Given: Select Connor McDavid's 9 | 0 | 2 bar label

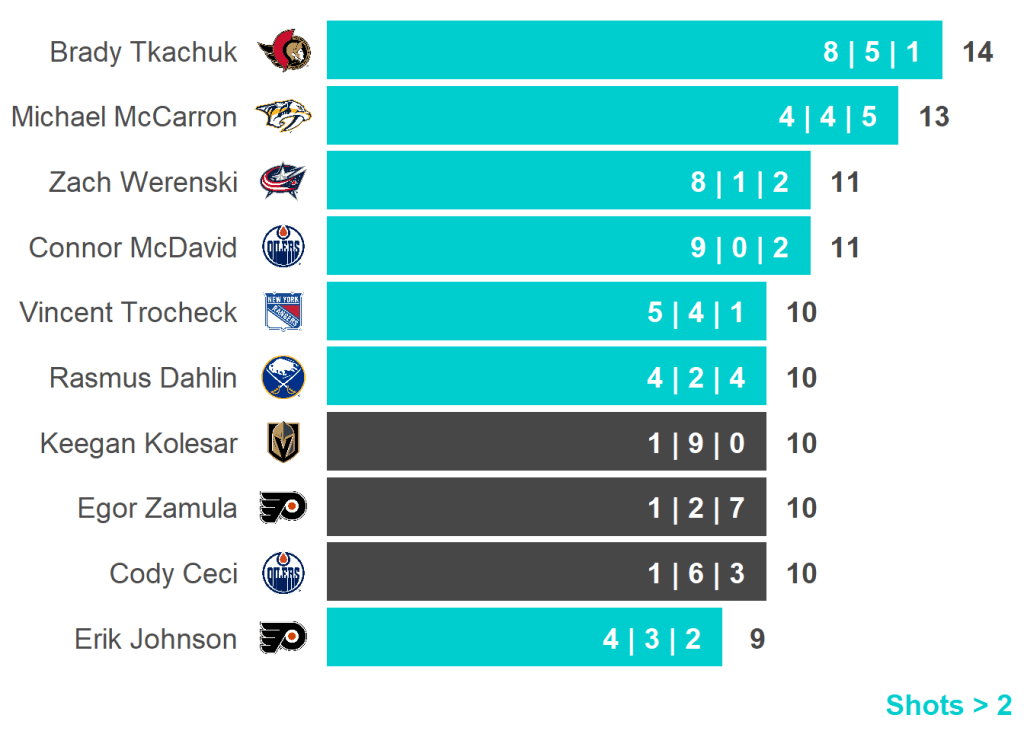Looking at the screenshot, I should coord(739,247).
